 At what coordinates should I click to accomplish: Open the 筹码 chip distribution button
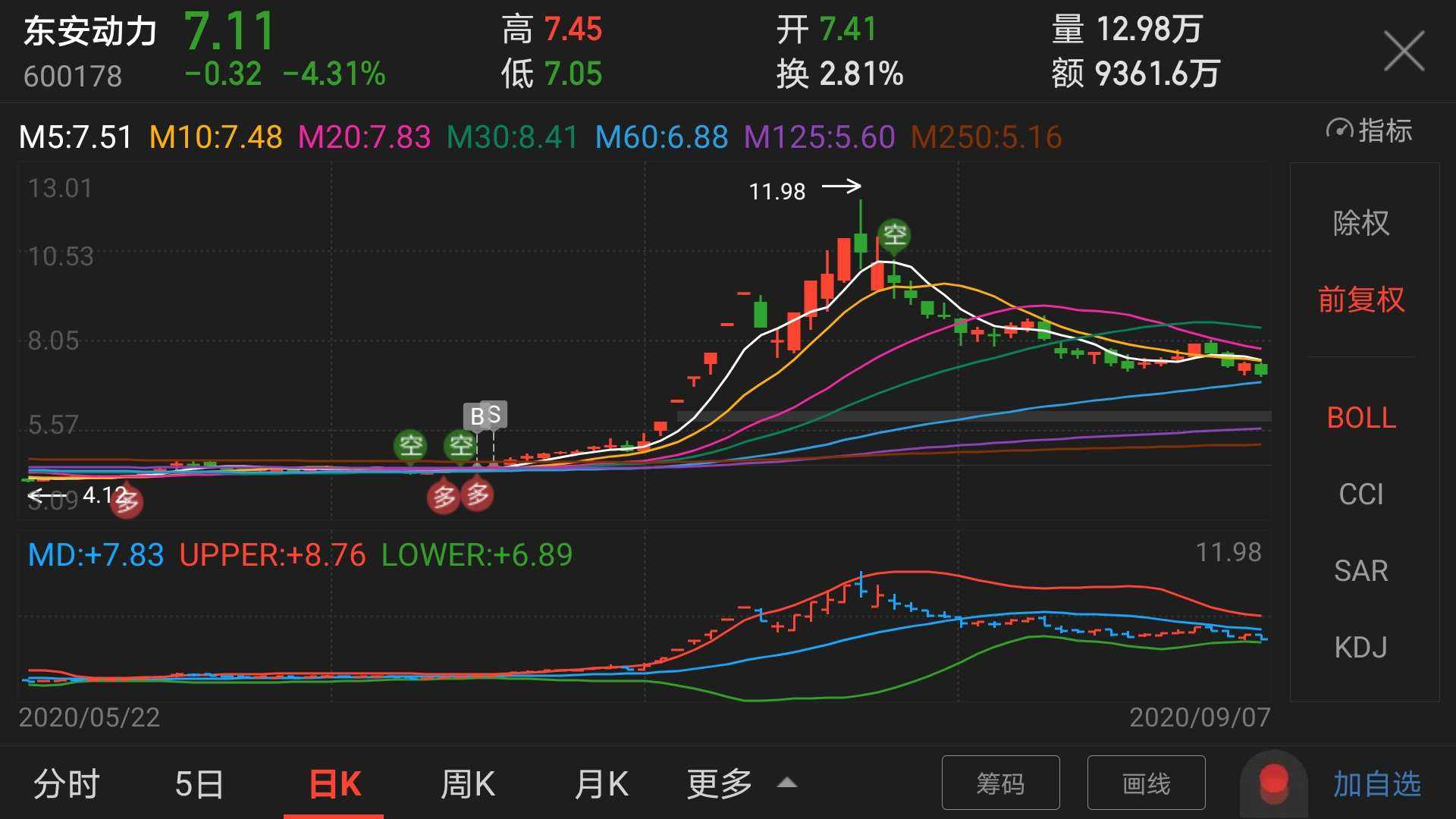[1000, 783]
